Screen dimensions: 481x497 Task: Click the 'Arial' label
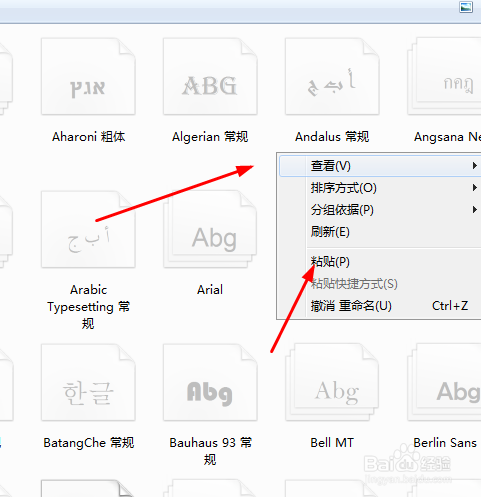pos(210,290)
